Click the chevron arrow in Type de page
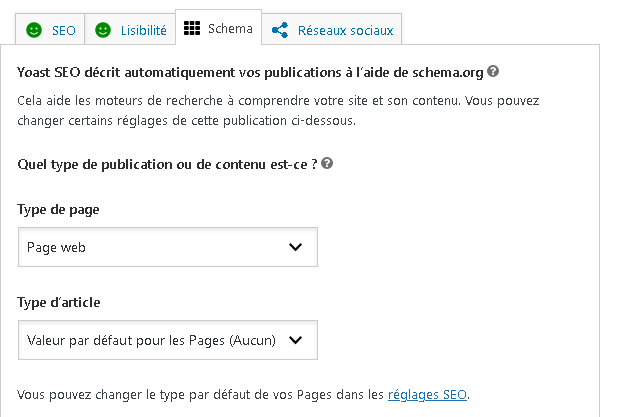642x417 pixels. [x=295, y=247]
